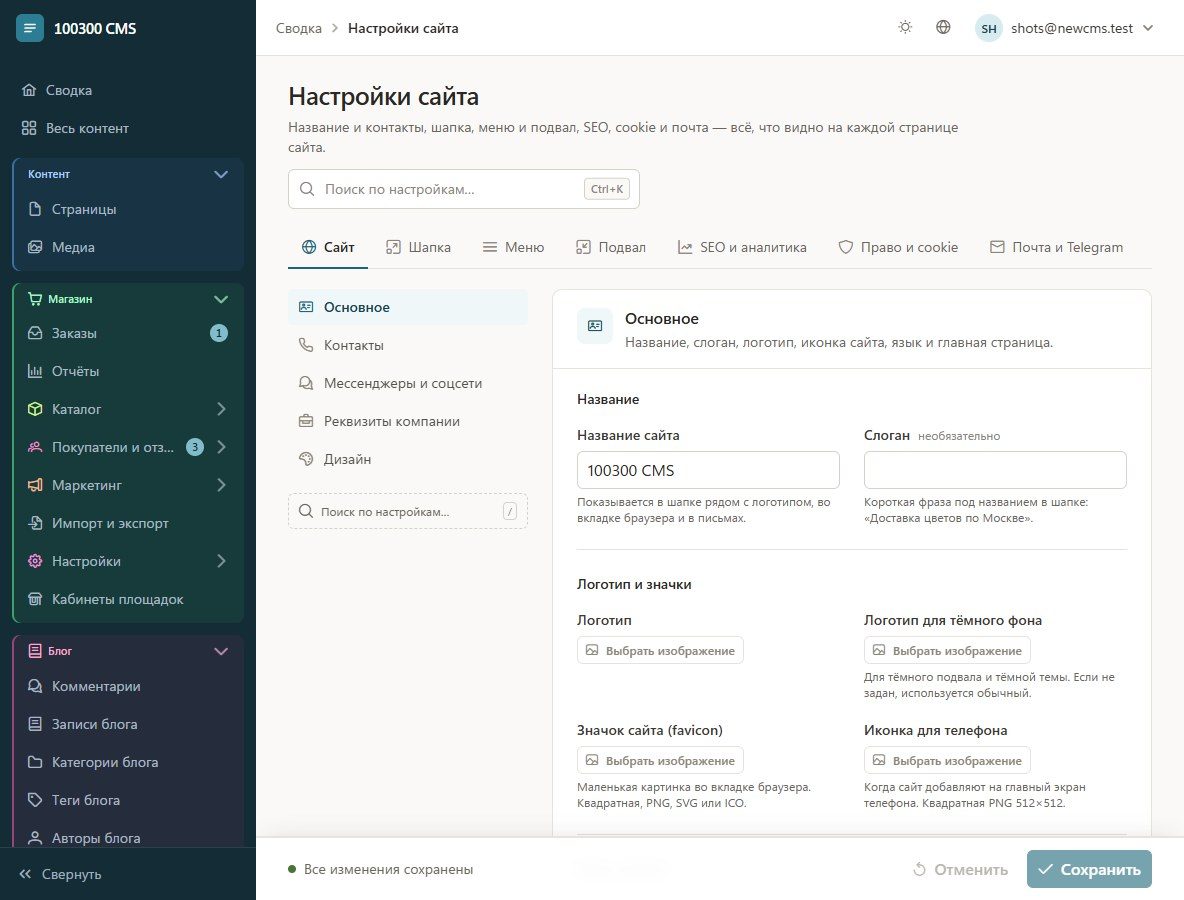The width and height of the screenshot is (1184, 900).
Task: Open Категории блога in sidebar
Action: pos(128,763)
